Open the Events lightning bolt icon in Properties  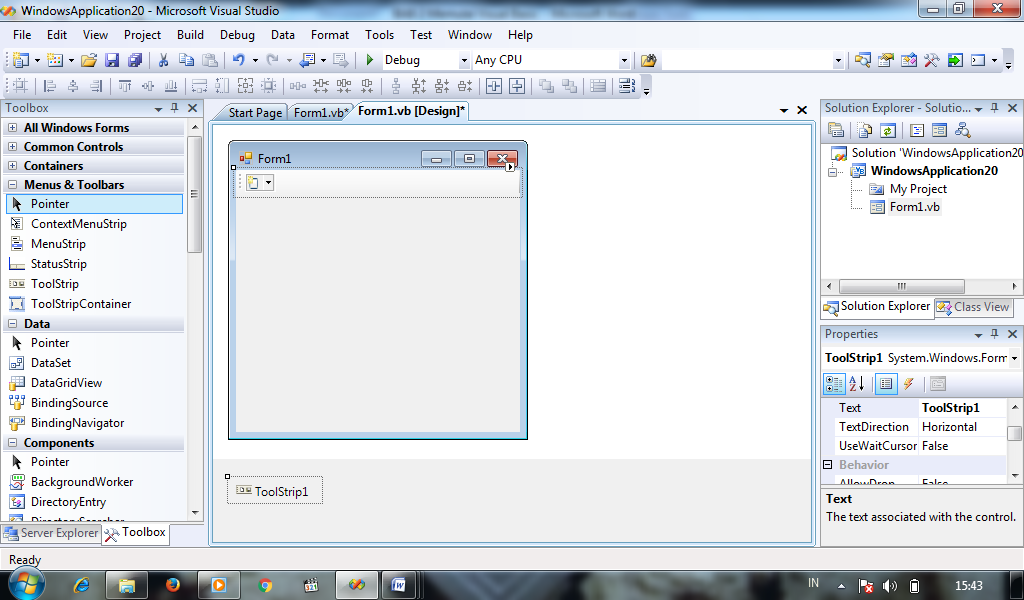(909, 384)
